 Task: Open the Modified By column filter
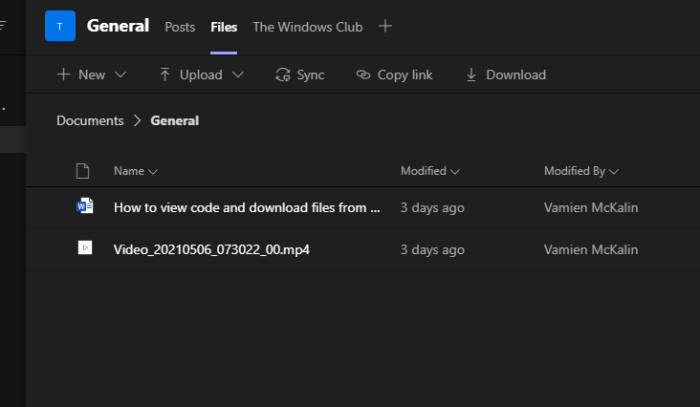[581, 171]
